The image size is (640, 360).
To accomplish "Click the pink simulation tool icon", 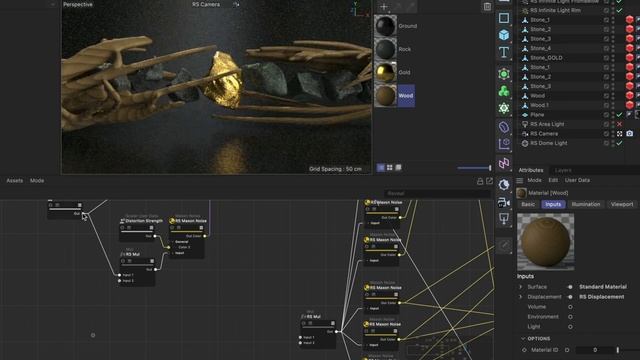I will coord(504,163).
